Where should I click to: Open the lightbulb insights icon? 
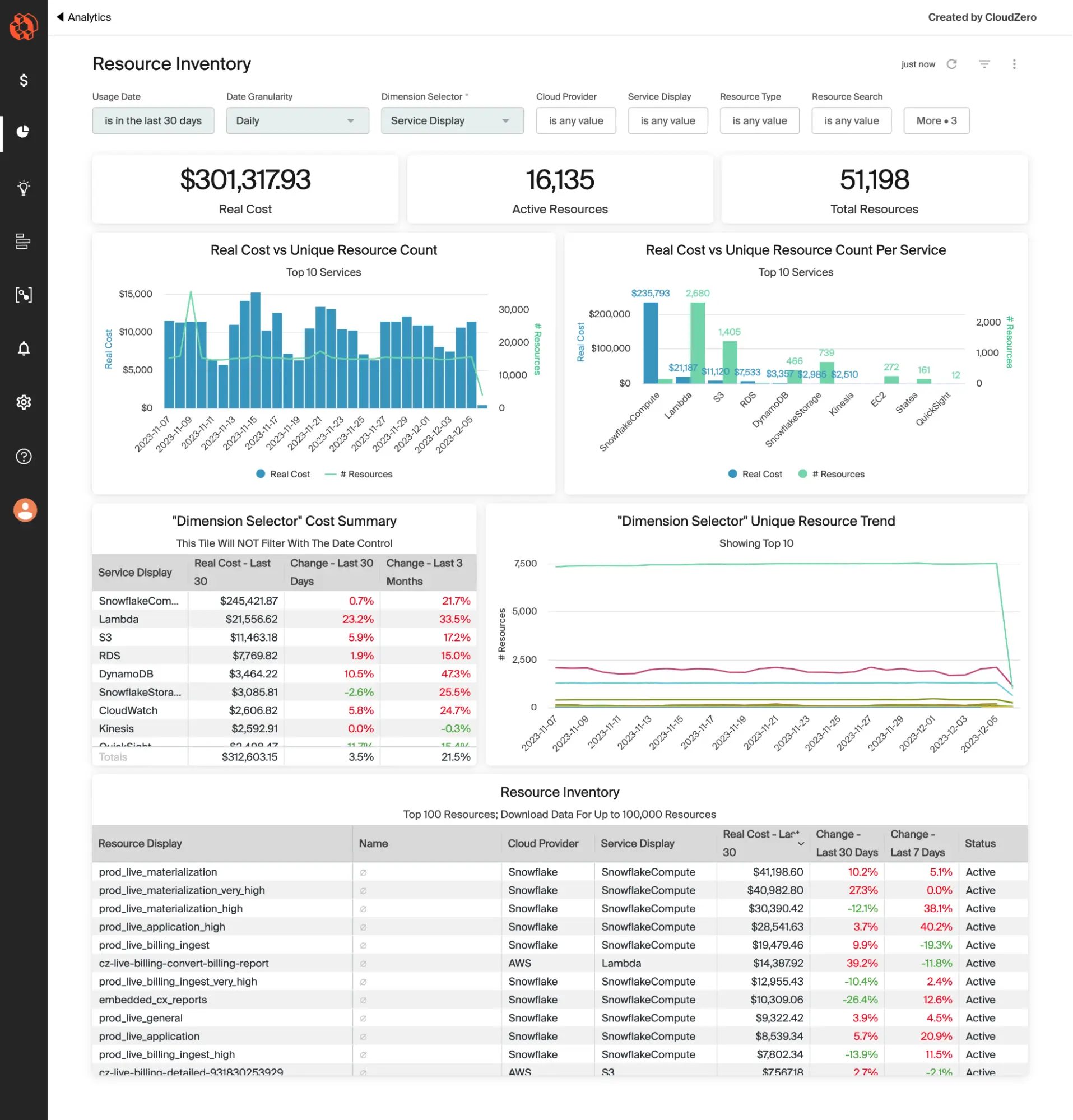click(x=24, y=188)
